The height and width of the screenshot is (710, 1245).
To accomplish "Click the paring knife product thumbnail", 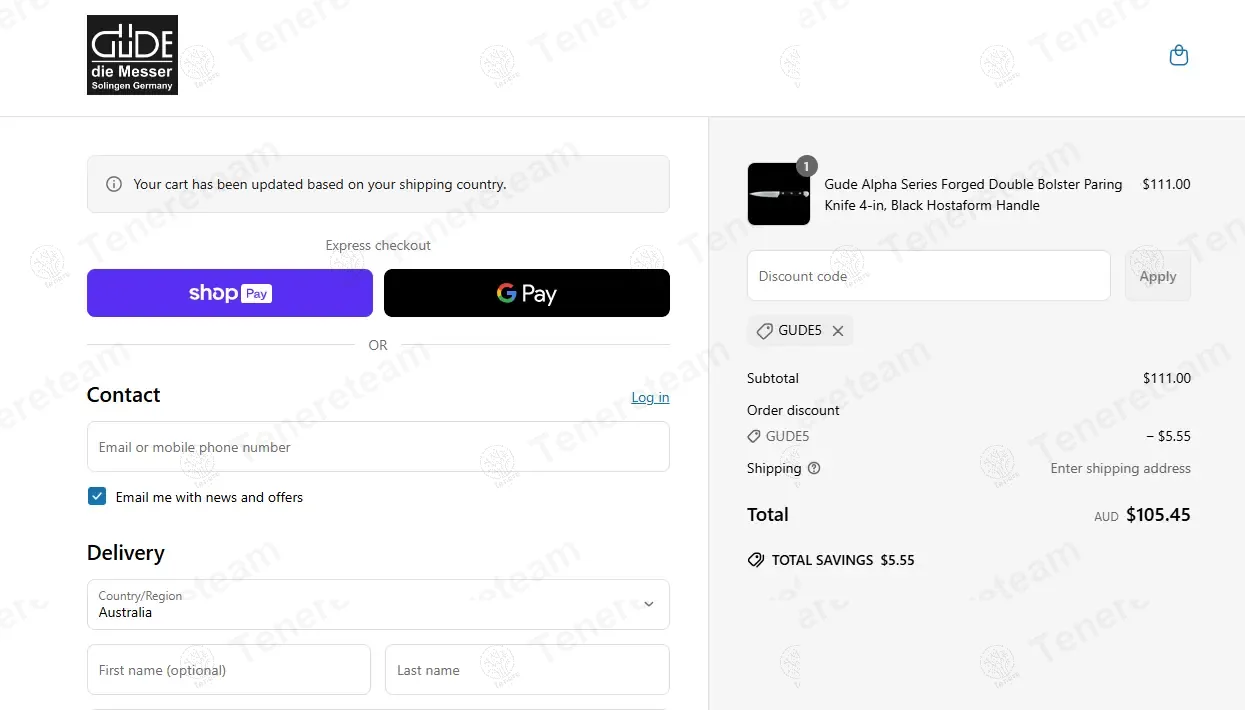I will point(779,194).
